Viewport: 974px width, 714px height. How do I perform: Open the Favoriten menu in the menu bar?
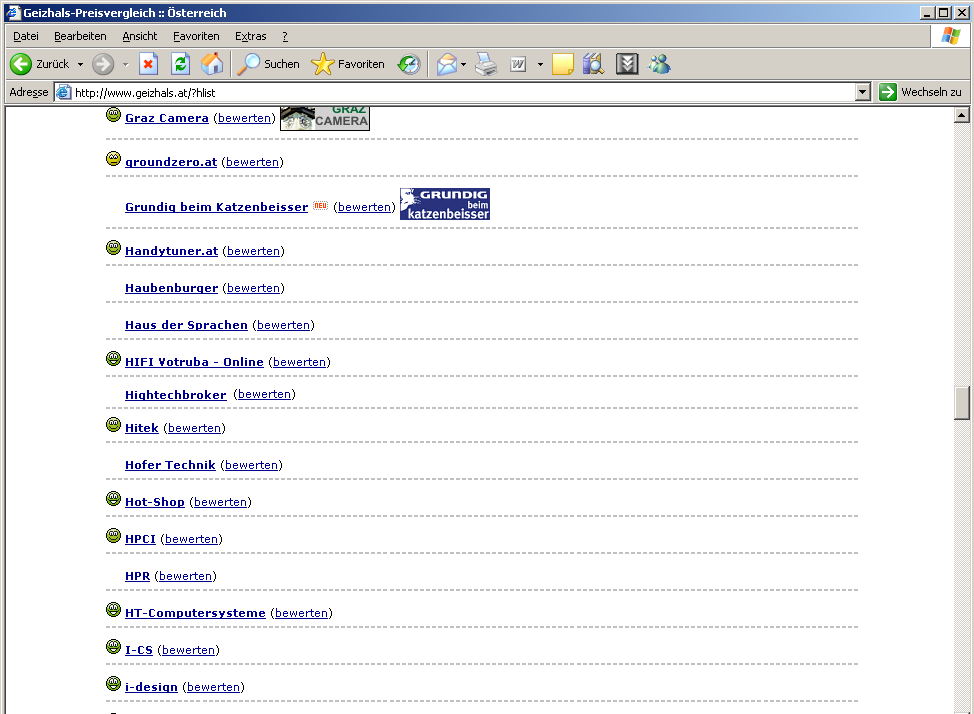click(x=196, y=36)
